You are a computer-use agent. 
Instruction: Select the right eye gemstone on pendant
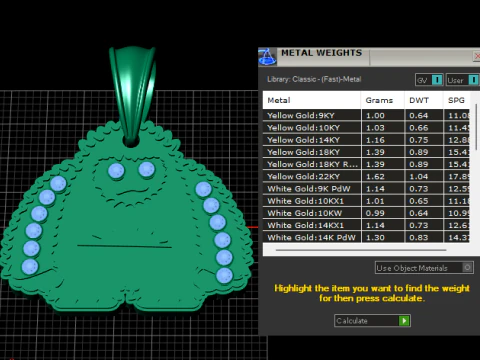147,169
